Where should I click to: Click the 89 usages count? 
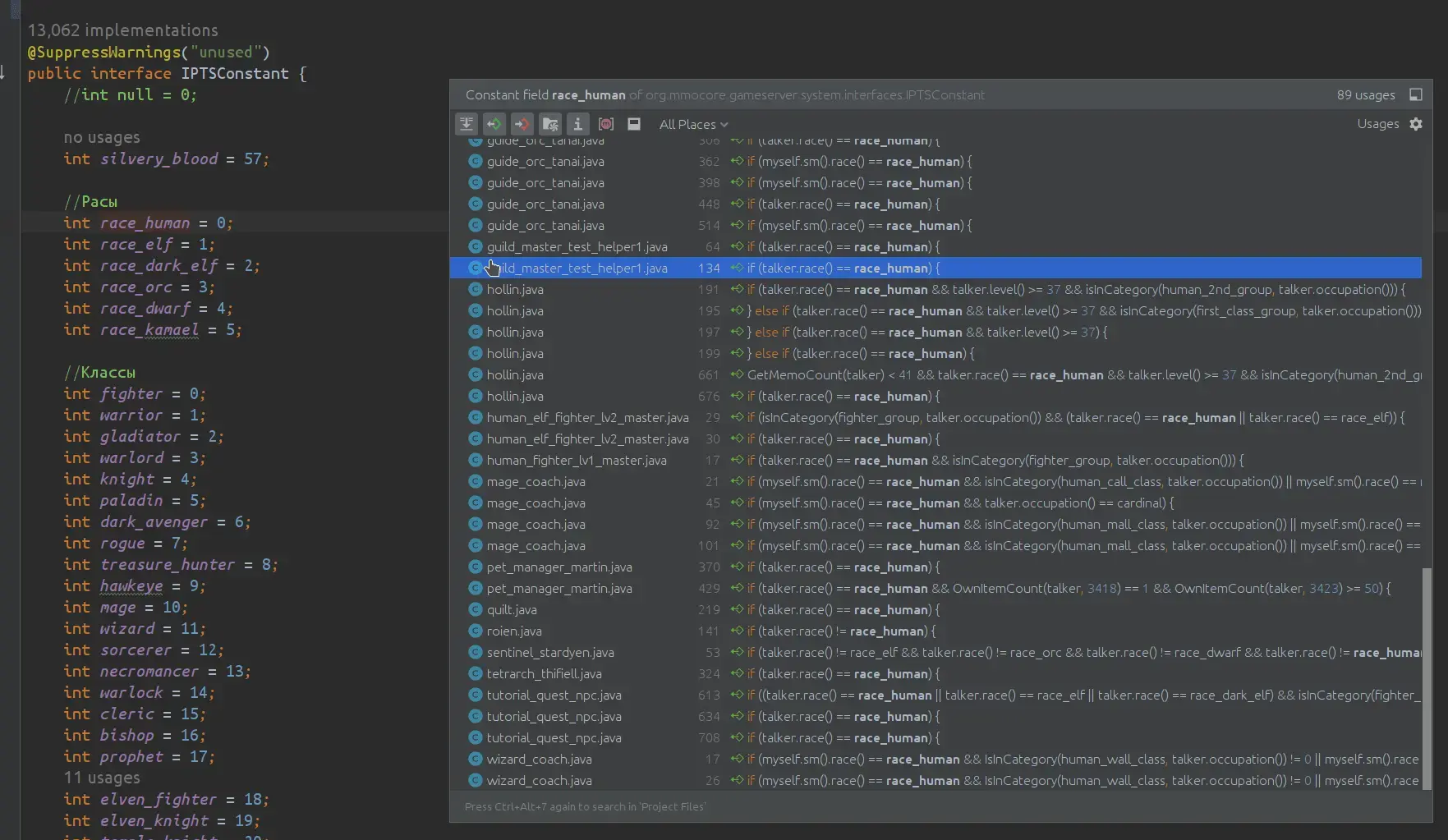click(1366, 94)
